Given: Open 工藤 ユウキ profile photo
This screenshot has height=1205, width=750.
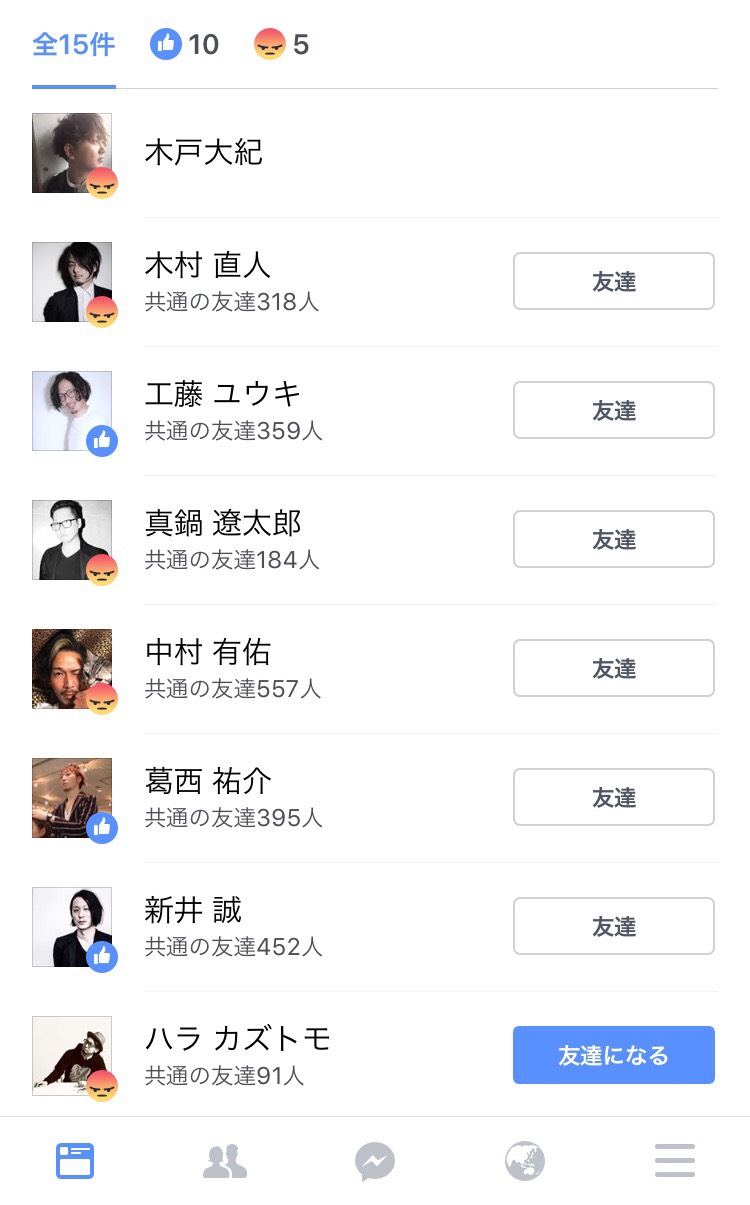Looking at the screenshot, I should coord(72,411).
